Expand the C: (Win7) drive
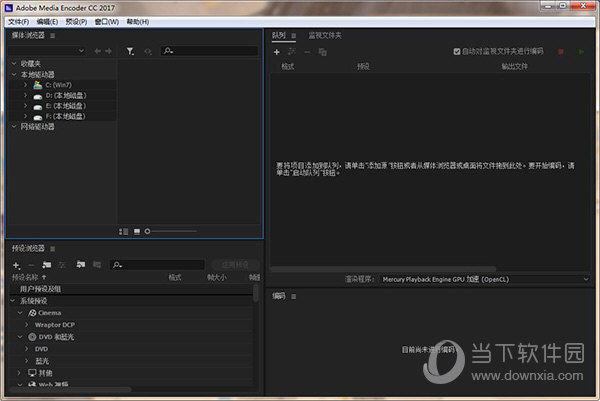This screenshot has width=600, height=401. click(x=25, y=85)
